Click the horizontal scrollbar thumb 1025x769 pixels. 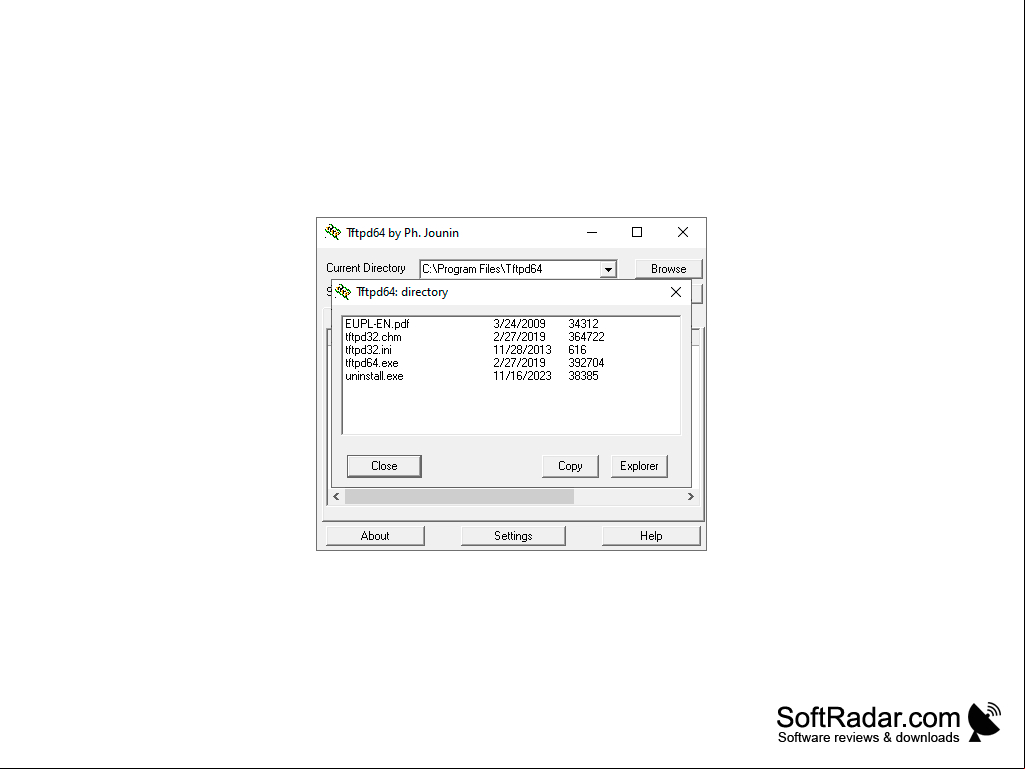459,497
